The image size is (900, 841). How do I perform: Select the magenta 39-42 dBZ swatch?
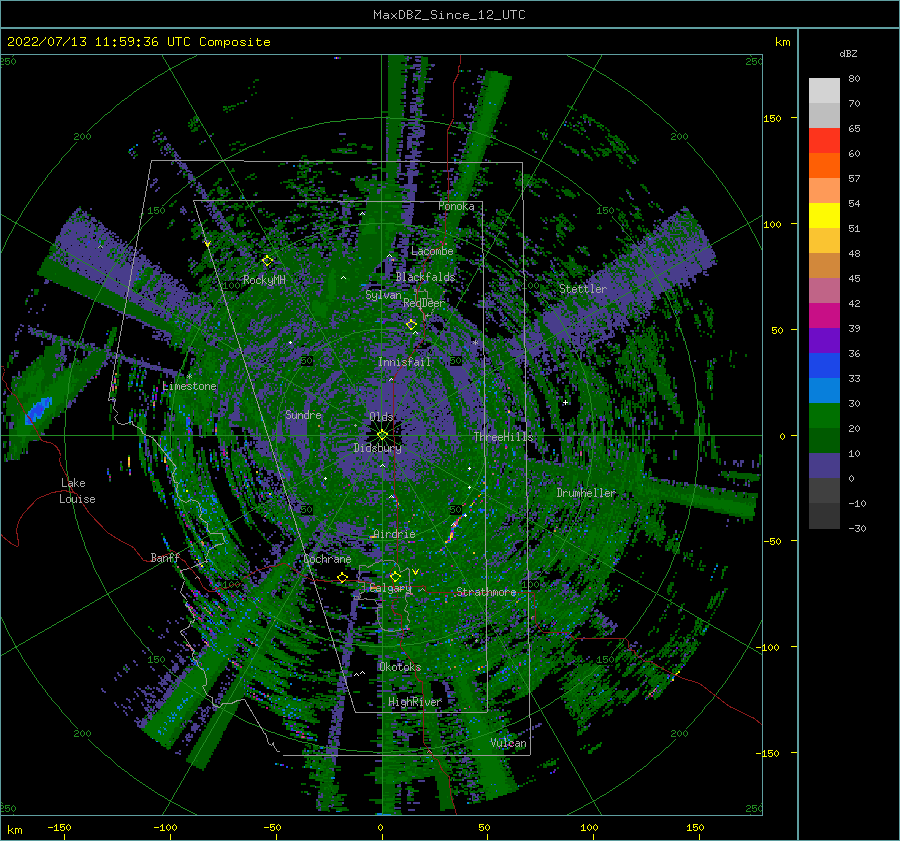(x=824, y=316)
